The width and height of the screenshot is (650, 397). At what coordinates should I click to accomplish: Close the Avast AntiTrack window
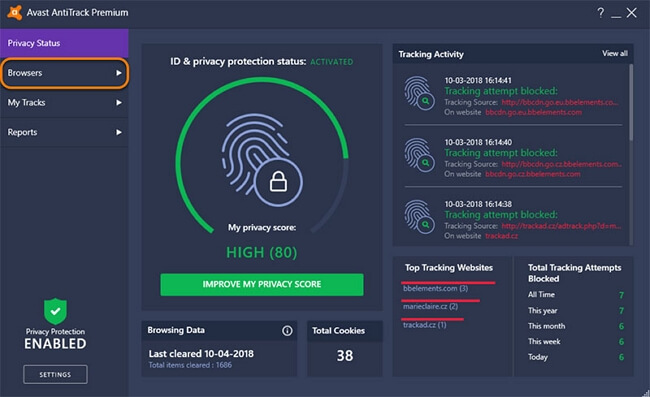point(631,13)
